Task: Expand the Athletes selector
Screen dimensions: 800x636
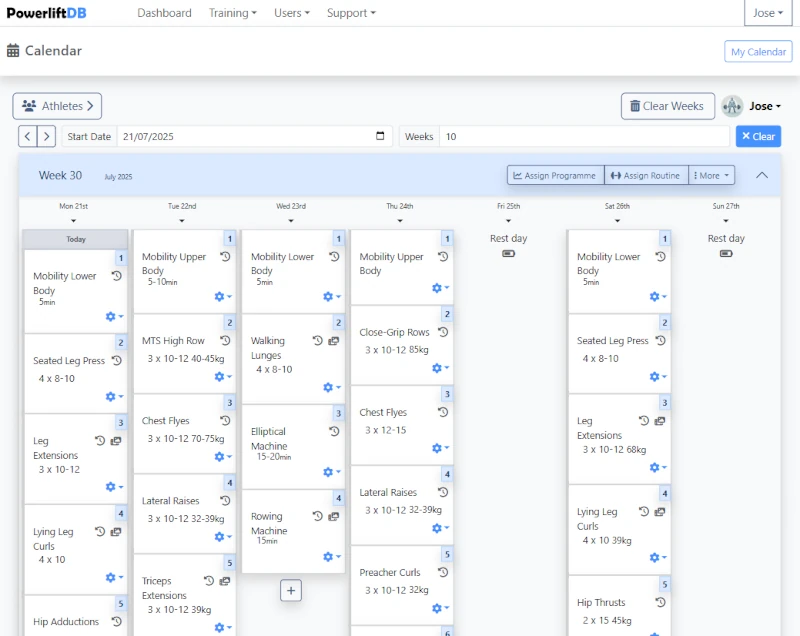Action: coord(57,106)
